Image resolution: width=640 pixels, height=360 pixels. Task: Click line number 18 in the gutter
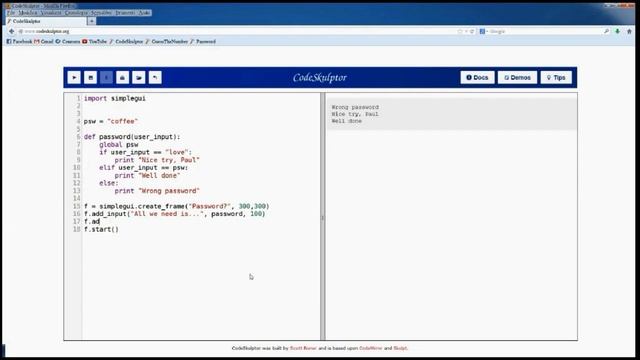click(x=77, y=229)
